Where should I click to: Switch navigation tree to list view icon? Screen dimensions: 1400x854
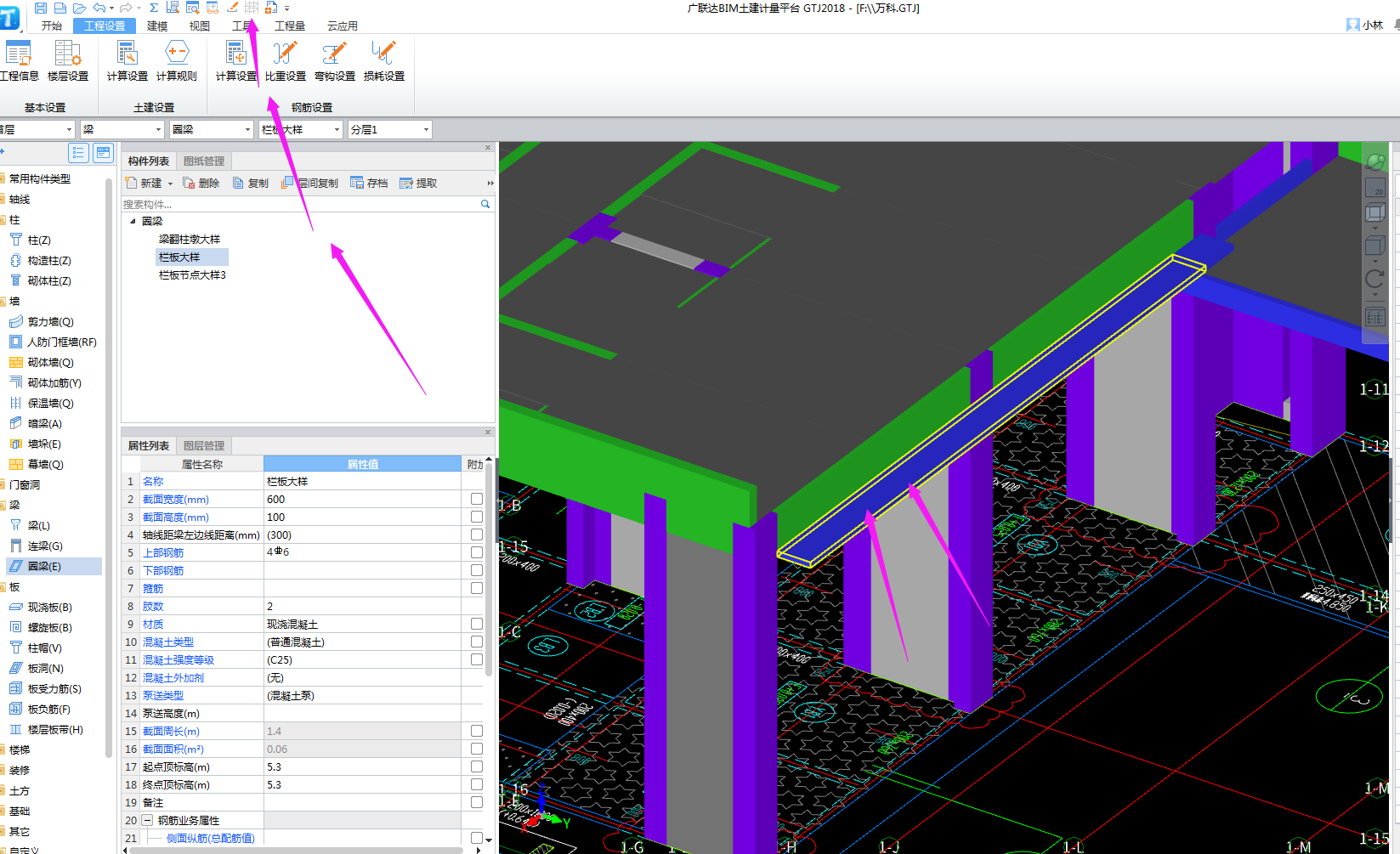[78, 153]
